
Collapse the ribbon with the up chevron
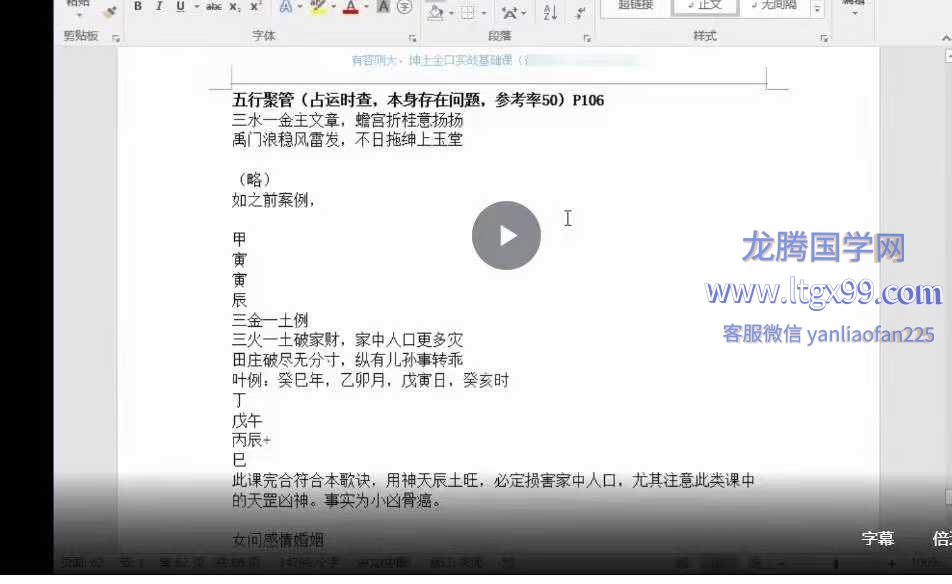pyautogui.click(x=946, y=38)
